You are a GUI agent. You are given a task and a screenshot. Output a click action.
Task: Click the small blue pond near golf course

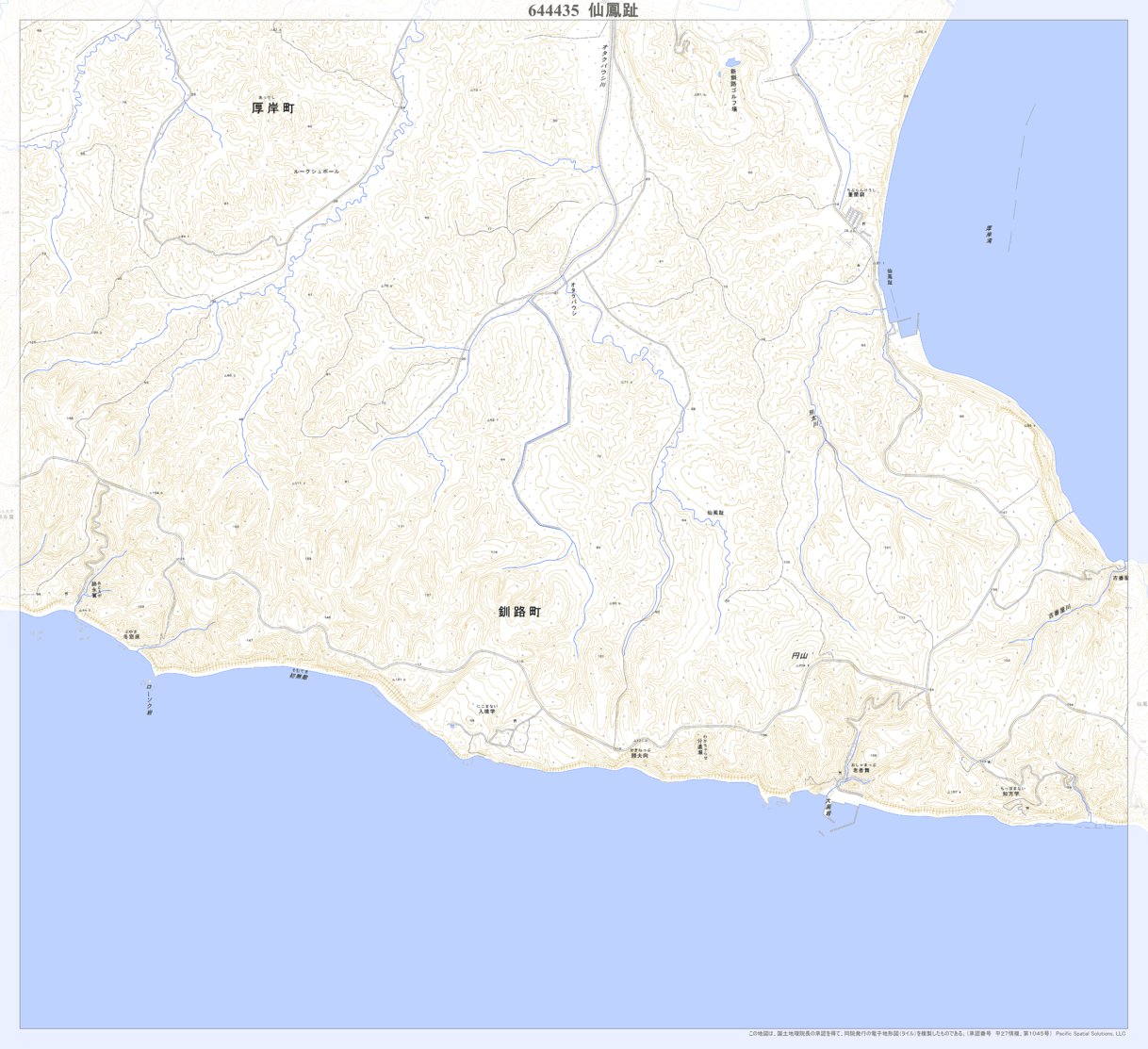click(730, 68)
